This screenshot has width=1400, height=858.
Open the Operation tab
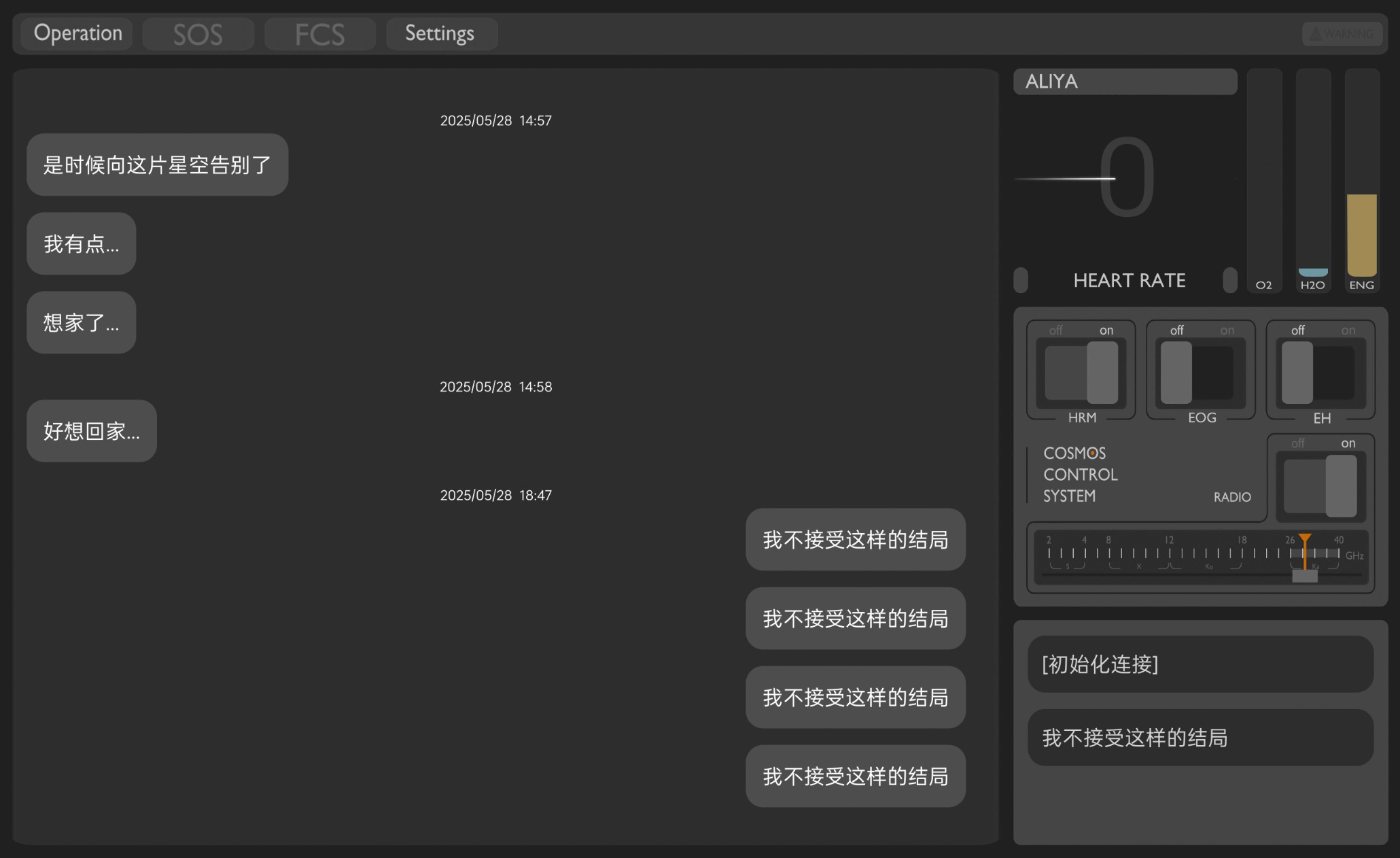coord(77,33)
